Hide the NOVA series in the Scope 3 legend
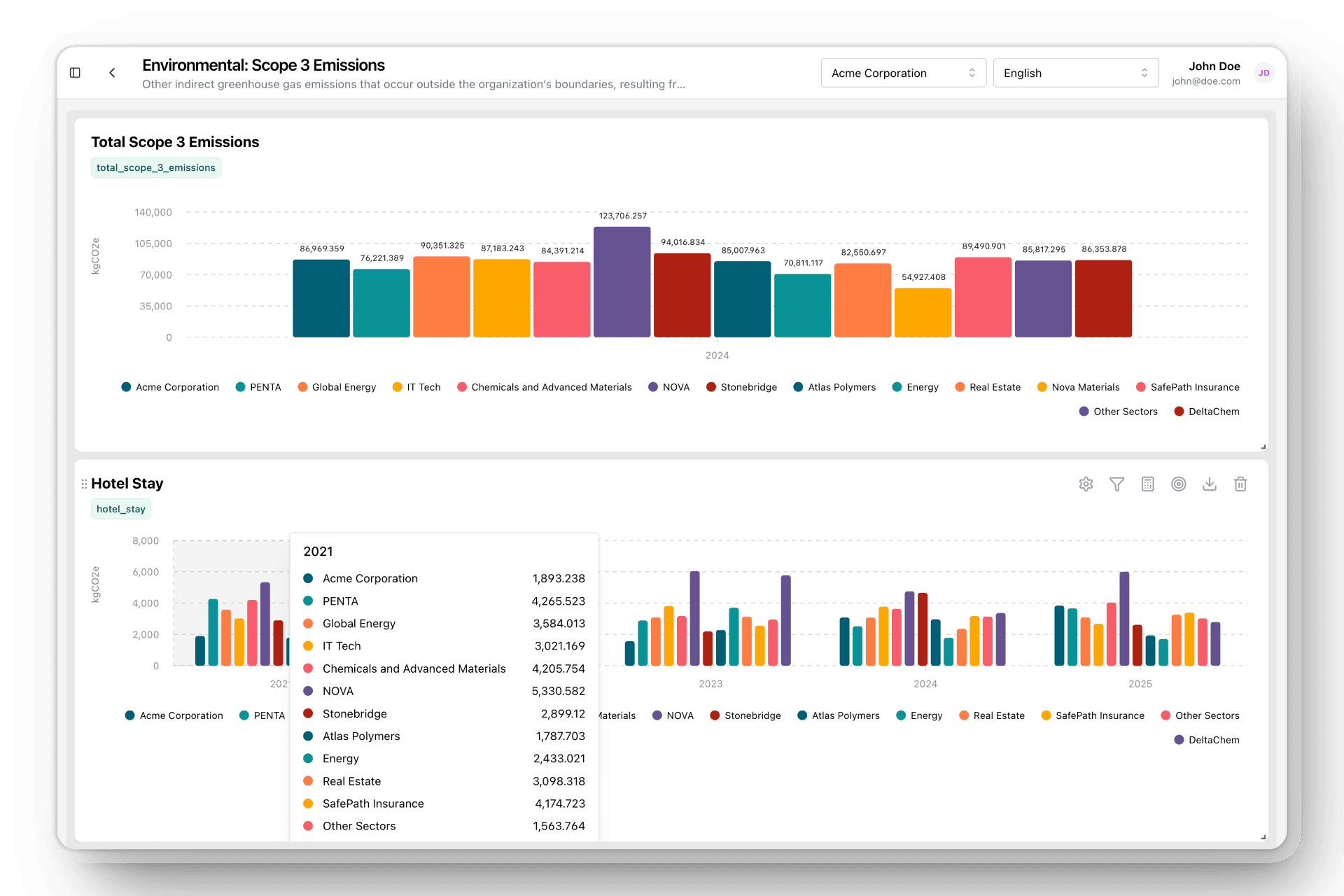This screenshot has height=896, width=1344. point(668,386)
